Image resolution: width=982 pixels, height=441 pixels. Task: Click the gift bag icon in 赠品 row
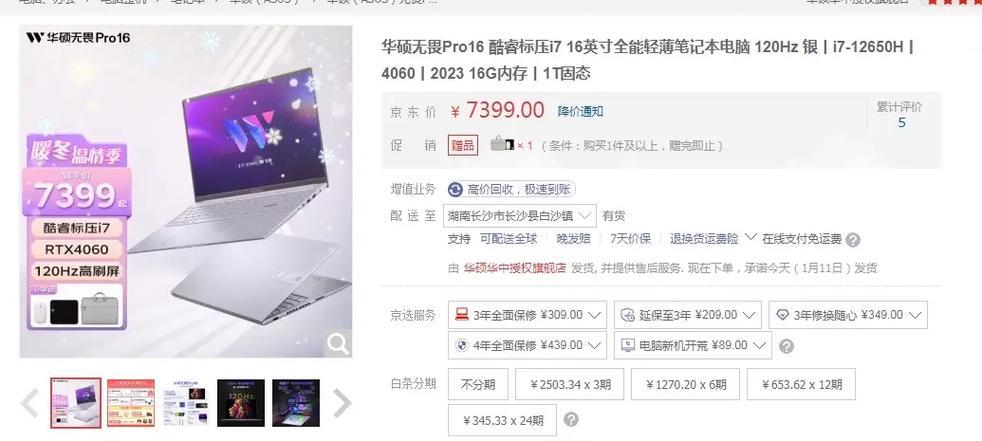tap(502, 143)
